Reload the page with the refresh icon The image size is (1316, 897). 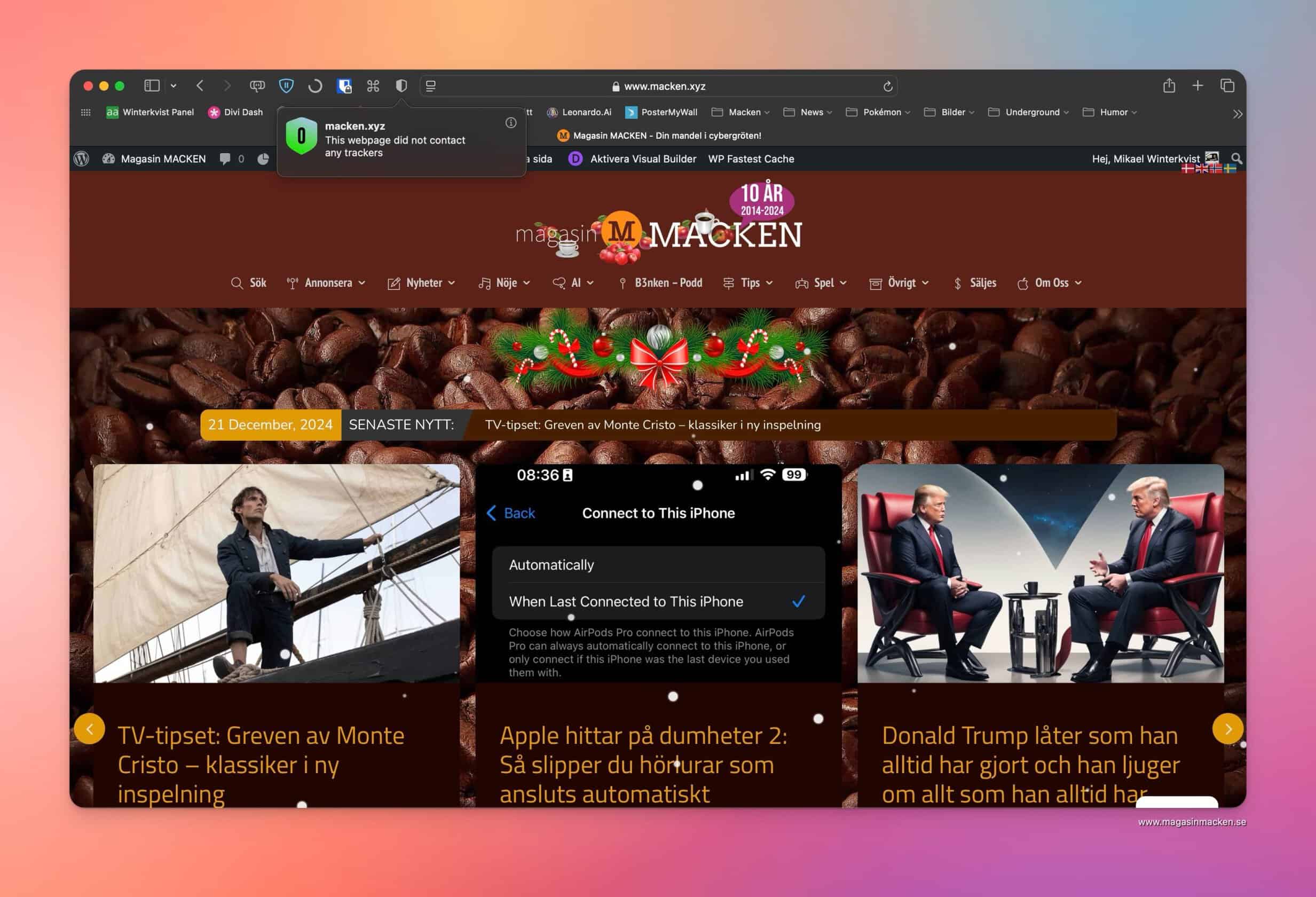(887, 86)
